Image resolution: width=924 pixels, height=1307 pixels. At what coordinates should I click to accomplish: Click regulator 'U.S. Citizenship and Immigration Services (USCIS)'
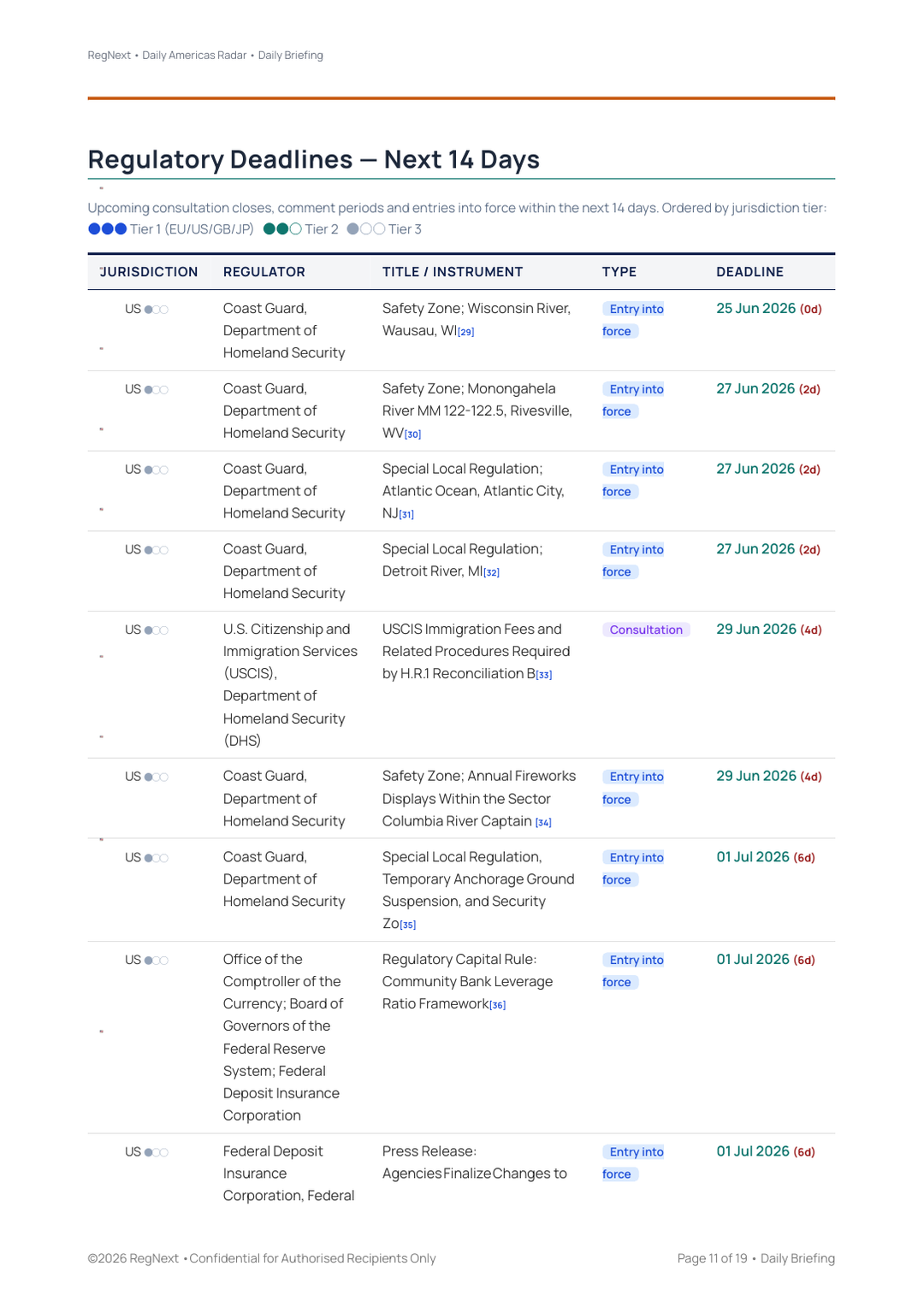290,685
